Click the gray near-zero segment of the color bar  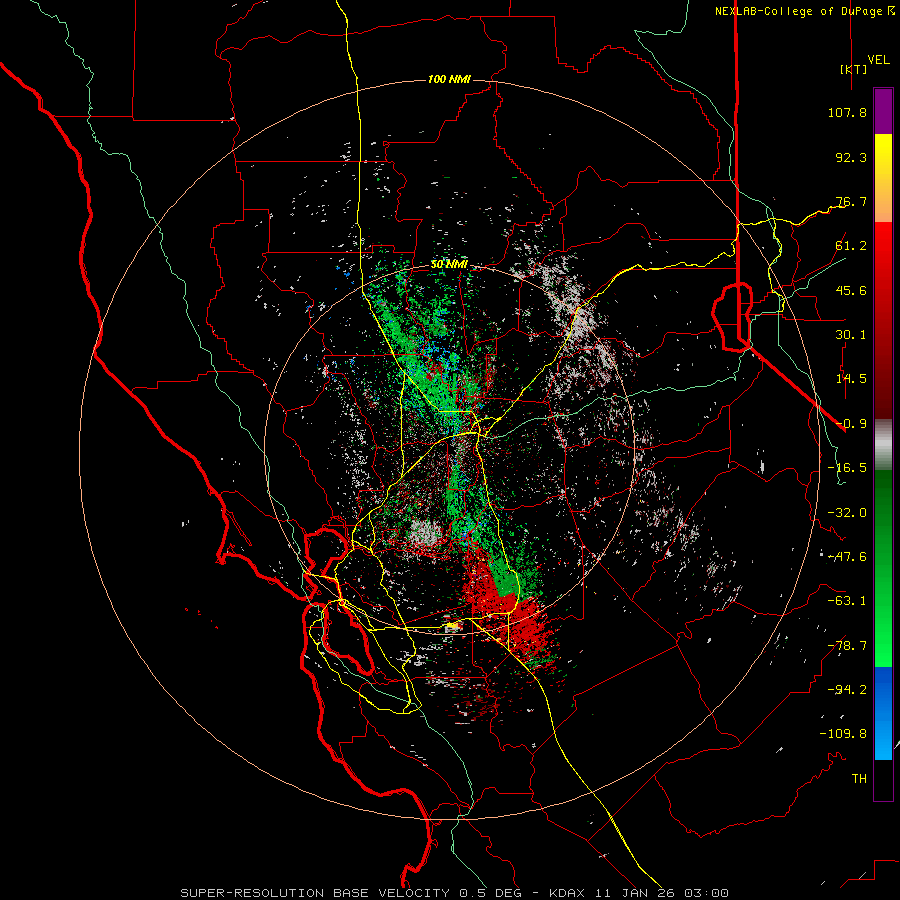[883, 444]
